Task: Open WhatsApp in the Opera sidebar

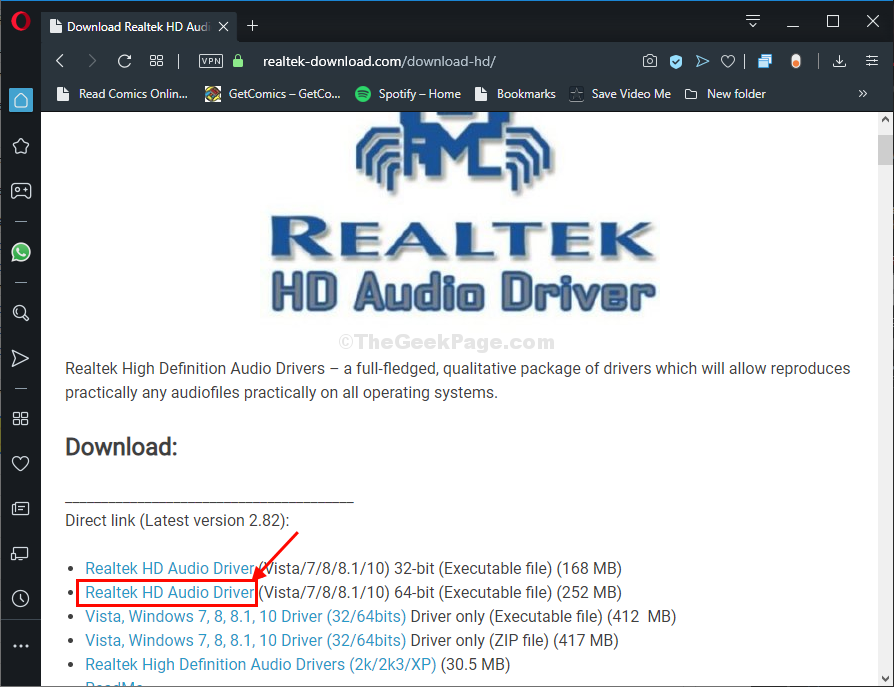Action: (x=20, y=252)
